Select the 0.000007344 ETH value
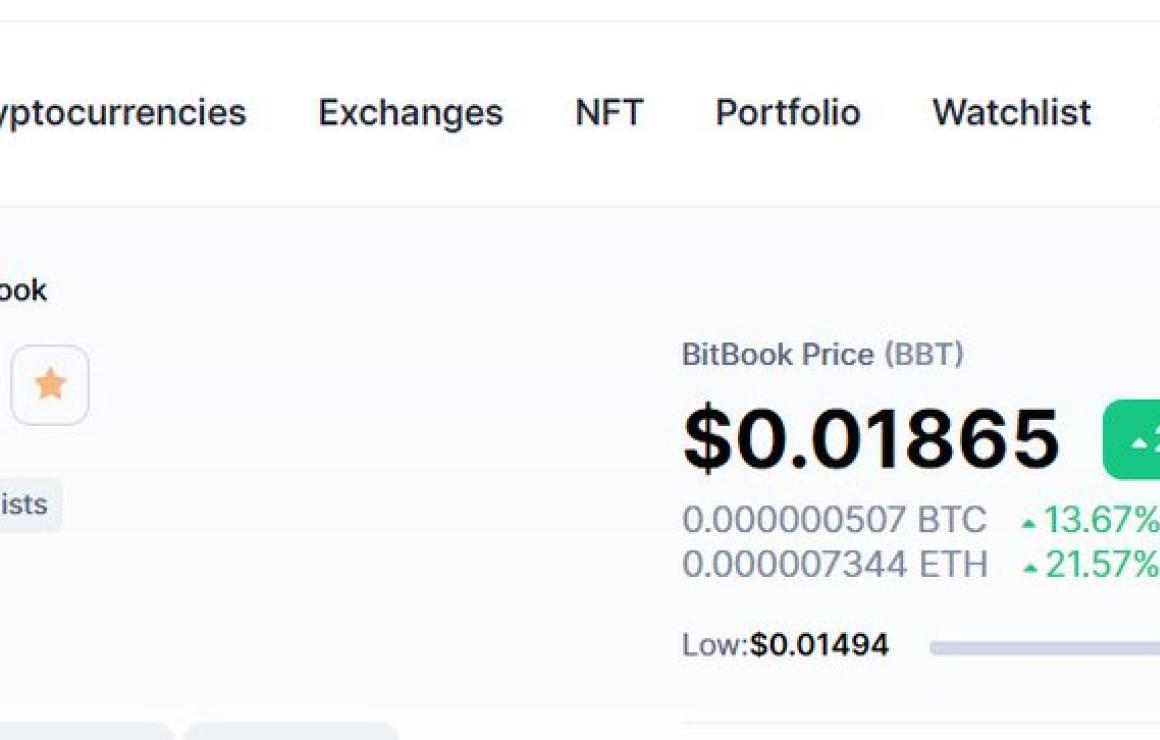Viewport: 1160px width, 740px height. [x=835, y=565]
